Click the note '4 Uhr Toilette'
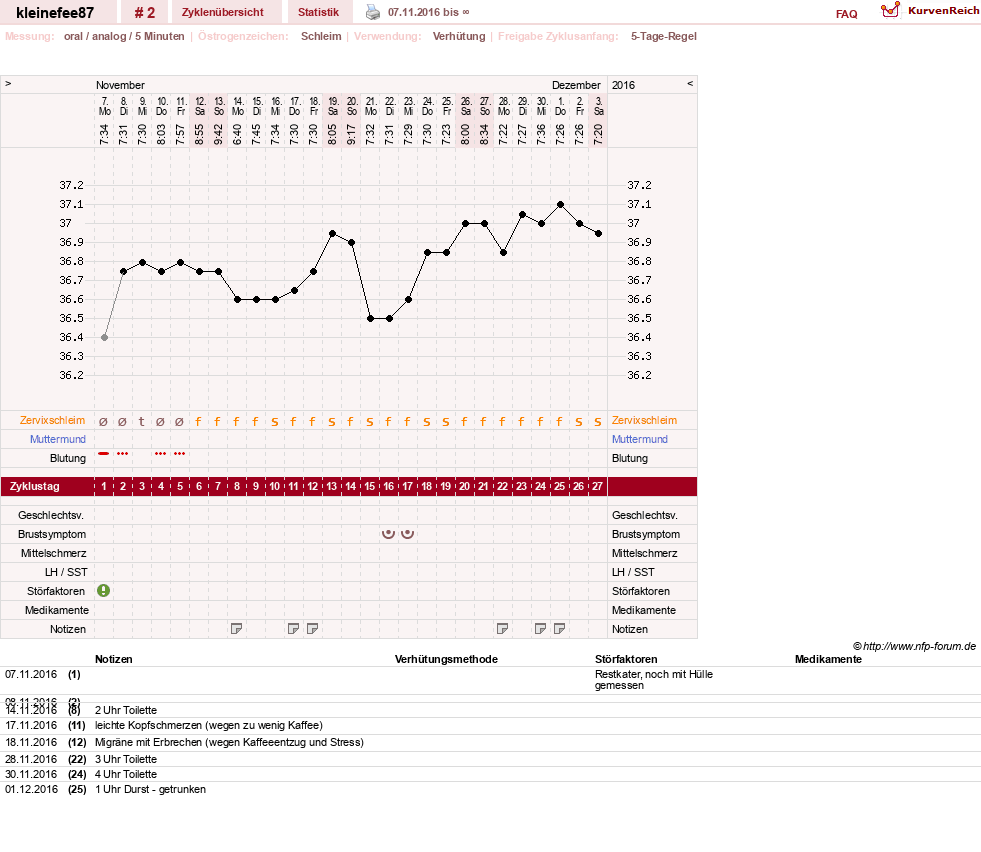 click(126, 774)
